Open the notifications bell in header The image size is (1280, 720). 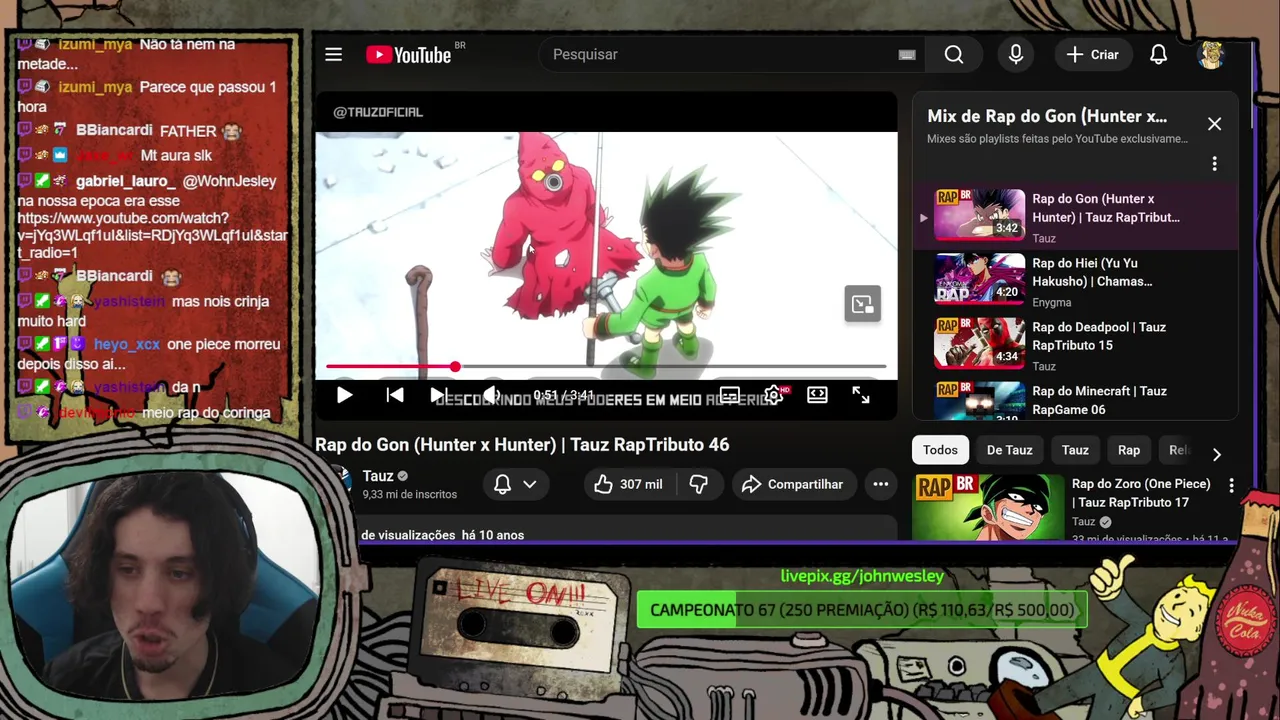pos(1158,55)
